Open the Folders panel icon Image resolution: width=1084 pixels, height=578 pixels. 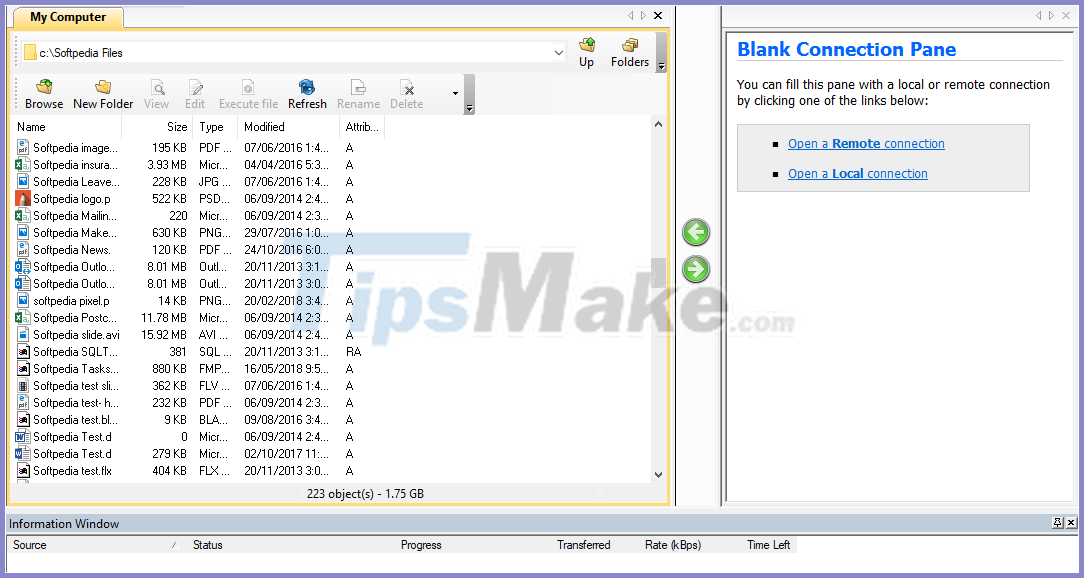[x=629, y=48]
